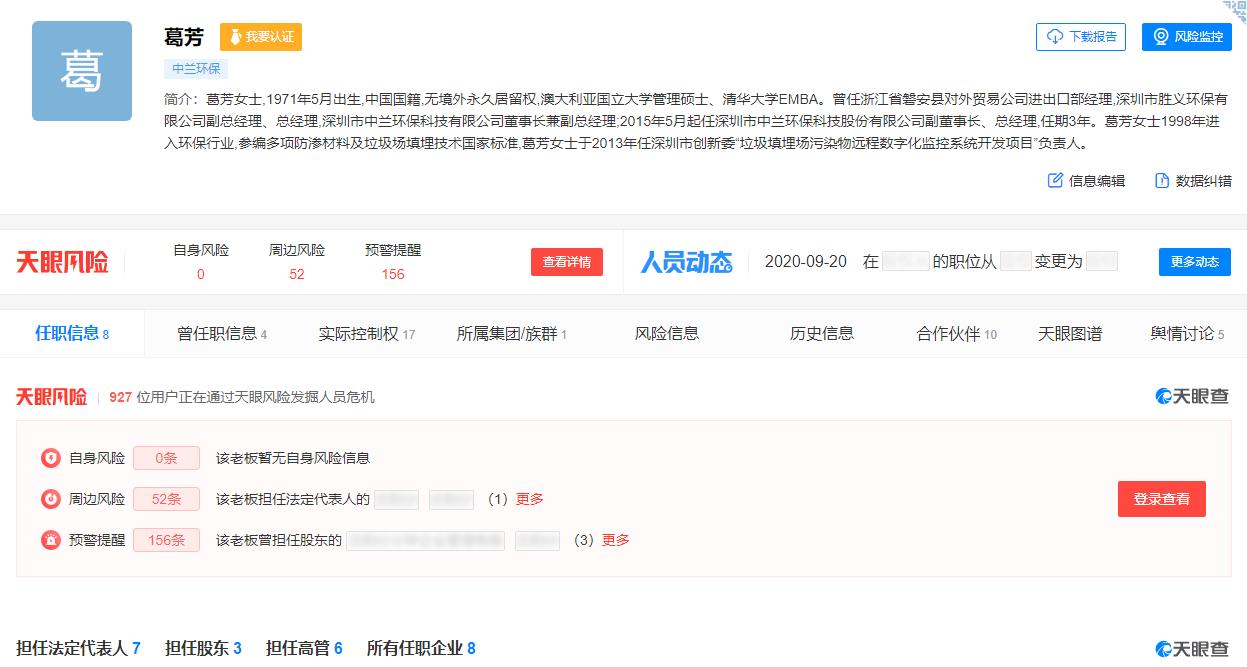Click the 天眼风险 section heading logo

(x=52, y=397)
